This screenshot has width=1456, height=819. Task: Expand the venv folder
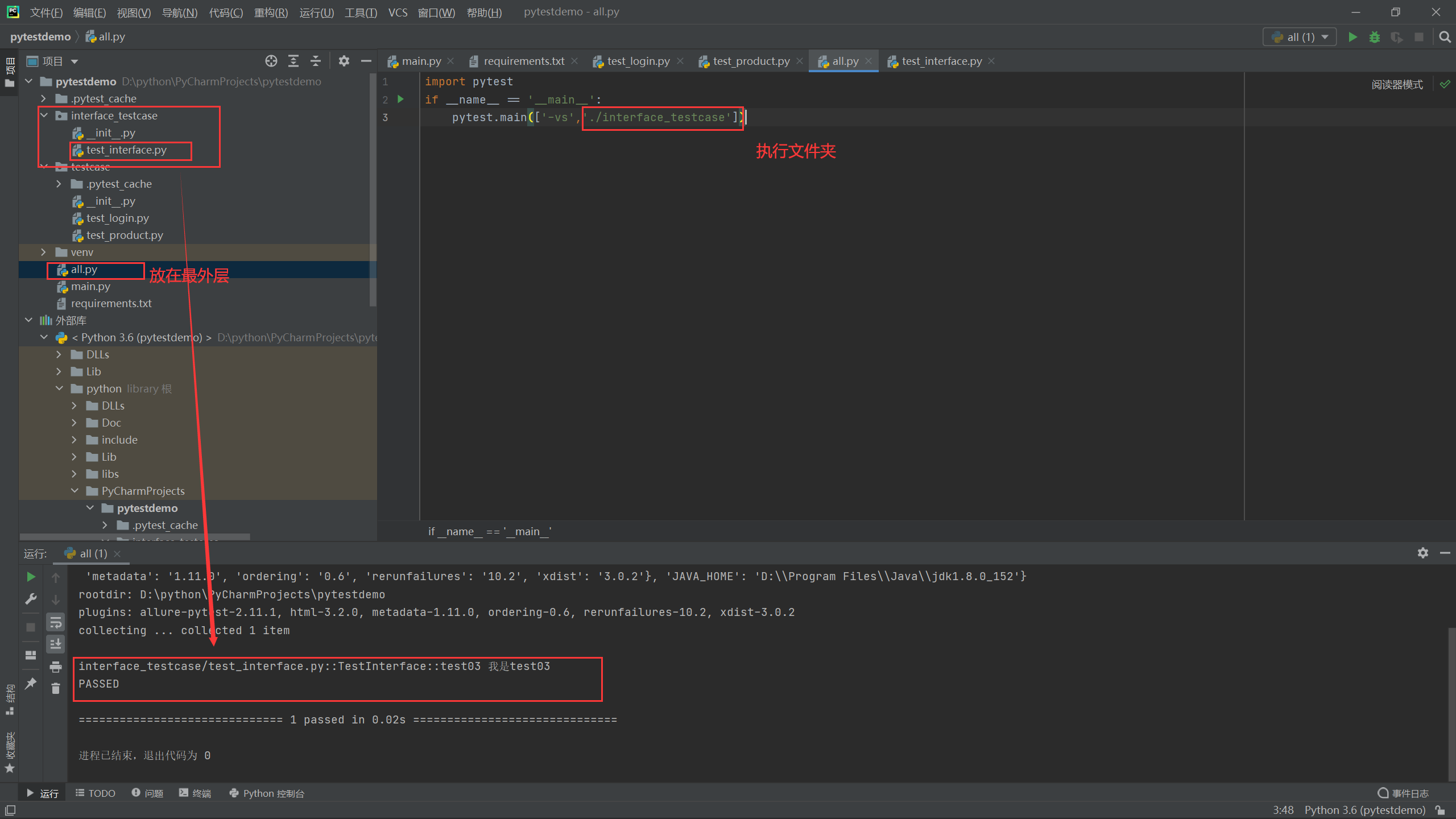(x=44, y=252)
